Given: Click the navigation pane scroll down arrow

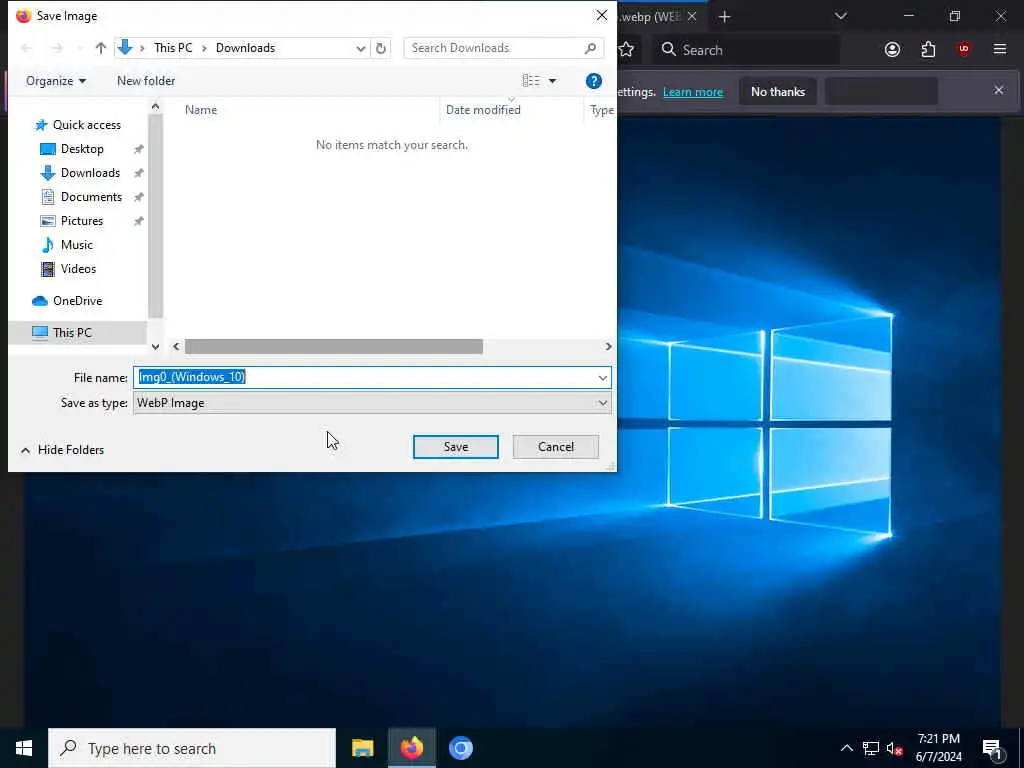Looking at the screenshot, I should (x=155, y=347).
